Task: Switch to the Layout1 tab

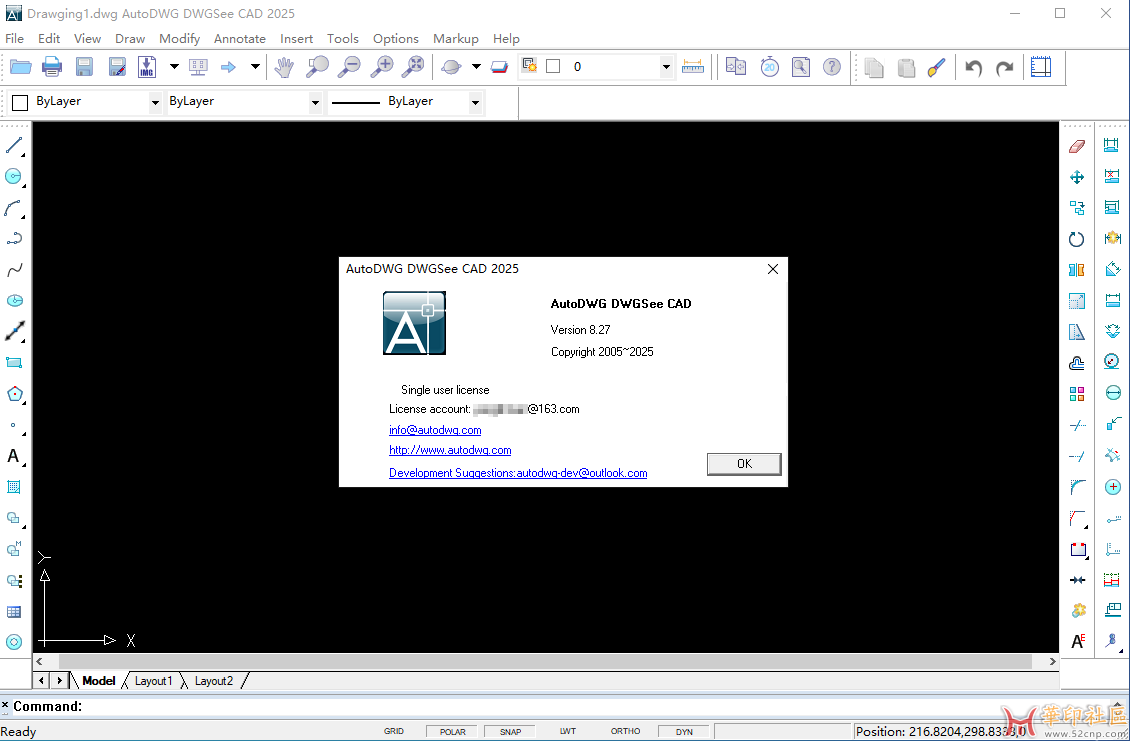Action: 154,680
